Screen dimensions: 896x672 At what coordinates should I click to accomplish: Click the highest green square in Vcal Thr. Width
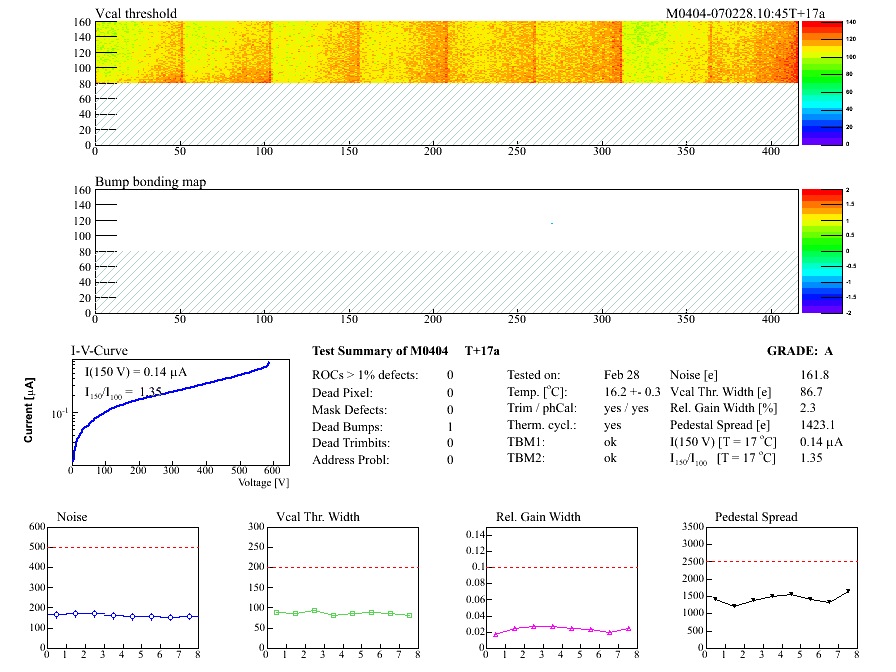314,610
